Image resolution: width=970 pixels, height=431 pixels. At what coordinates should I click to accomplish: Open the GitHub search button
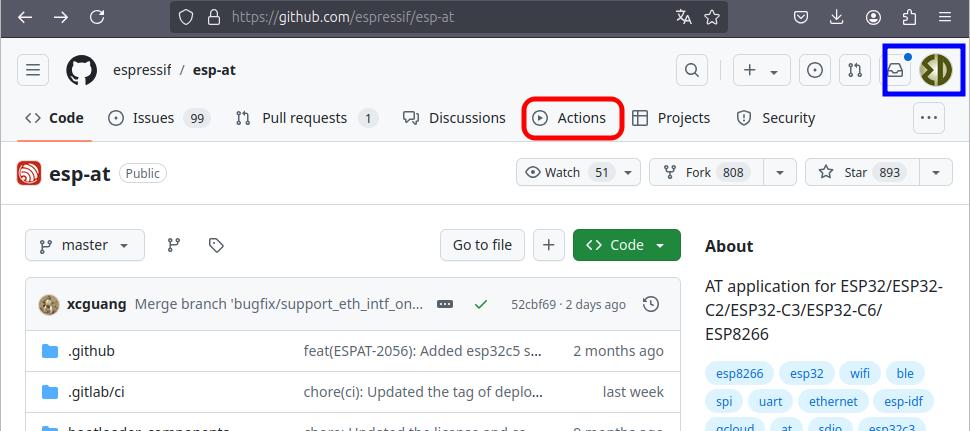point(691,70)
